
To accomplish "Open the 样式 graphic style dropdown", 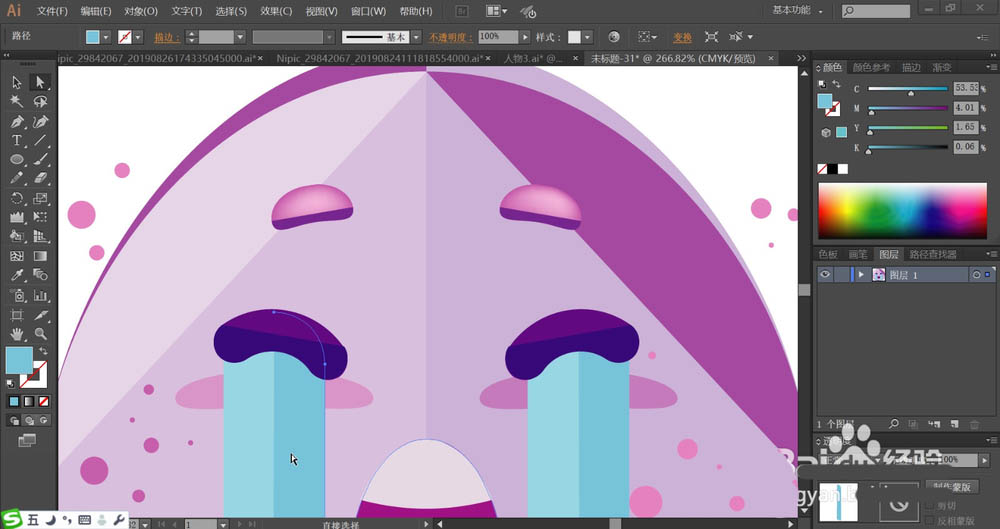I will (x=587, y=37).
